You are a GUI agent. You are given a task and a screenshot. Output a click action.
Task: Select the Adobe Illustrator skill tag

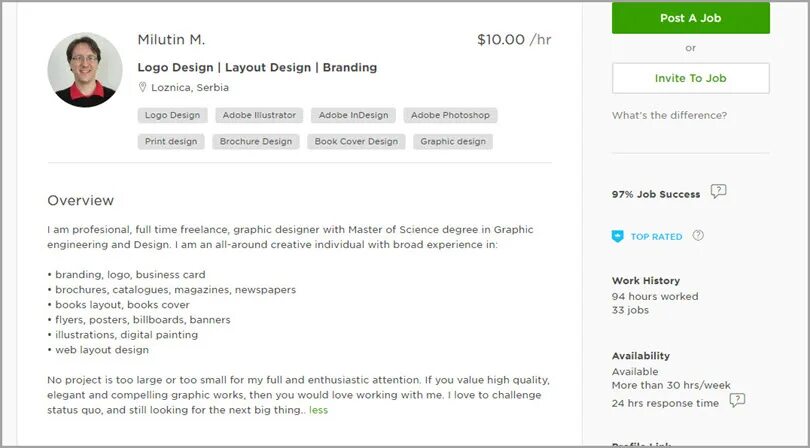click(x=259, y=116)
